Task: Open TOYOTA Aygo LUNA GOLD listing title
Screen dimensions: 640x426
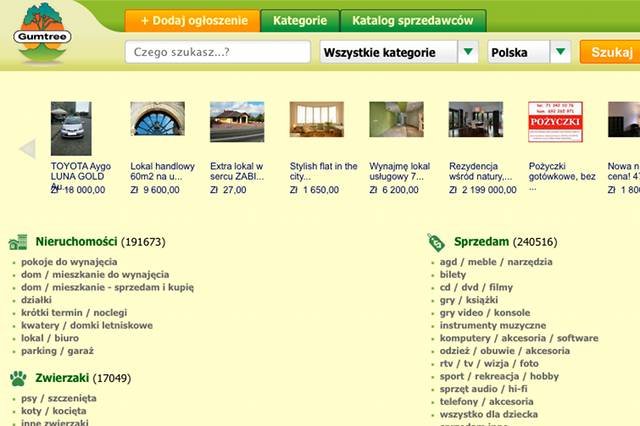Action: (x=81, y=171)
